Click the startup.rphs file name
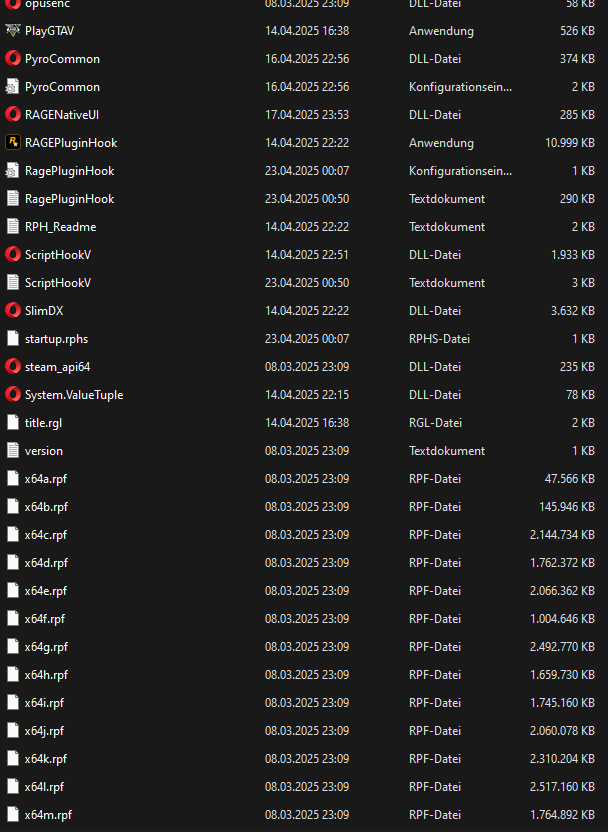 point(56,339)
